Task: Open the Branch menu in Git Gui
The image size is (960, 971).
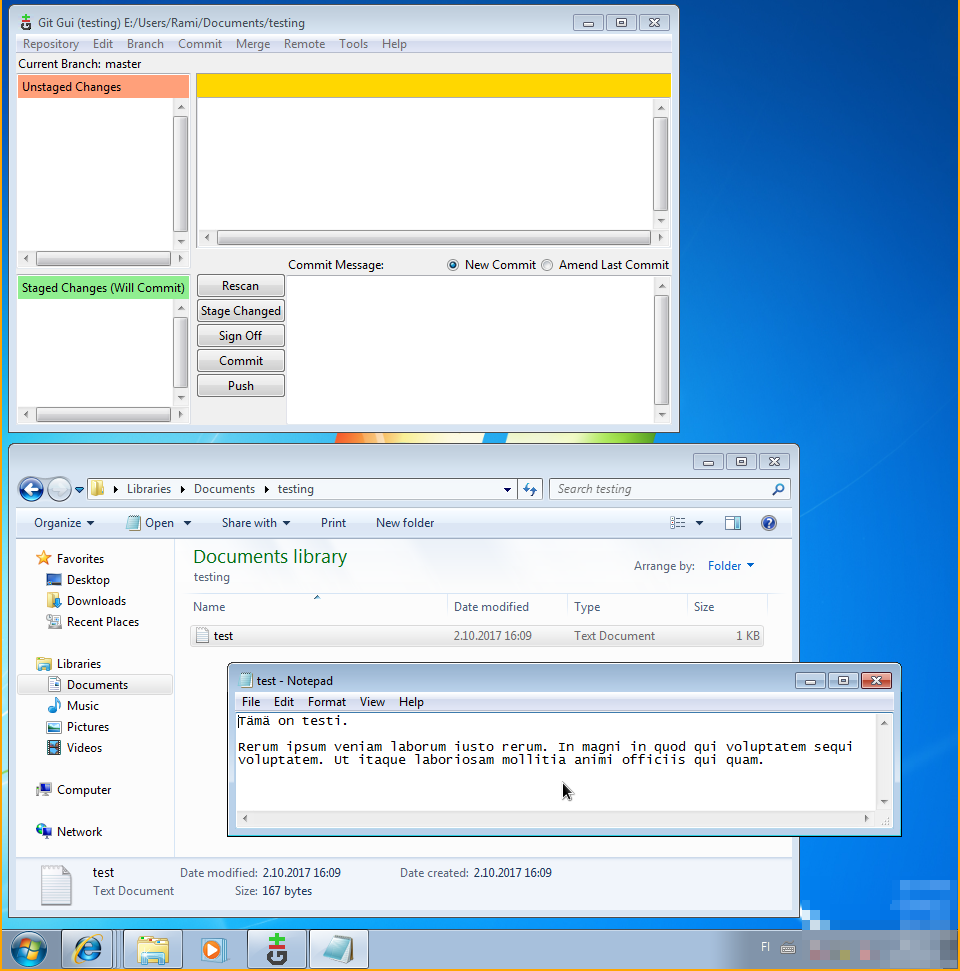Action: [x=145, y=43]
